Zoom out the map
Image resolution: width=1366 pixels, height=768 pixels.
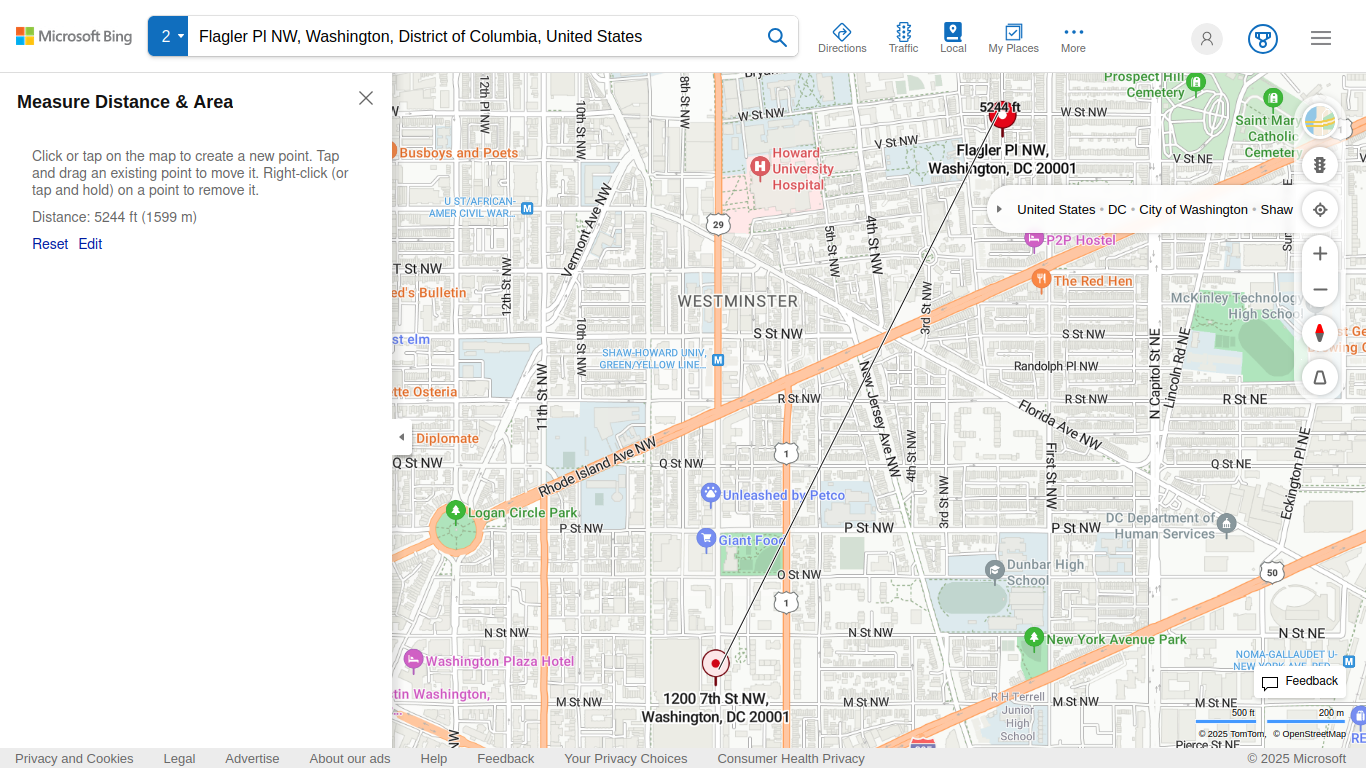pyautogui.click(x=1320, y=289)
